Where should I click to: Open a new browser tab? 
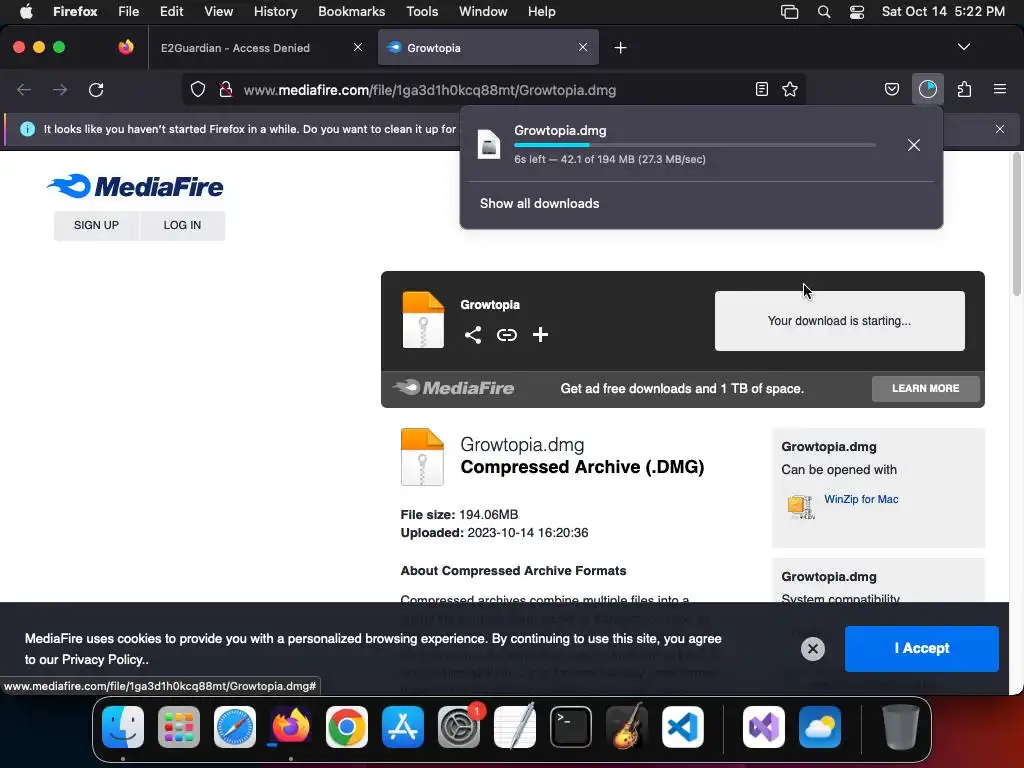tap(620, 48)
